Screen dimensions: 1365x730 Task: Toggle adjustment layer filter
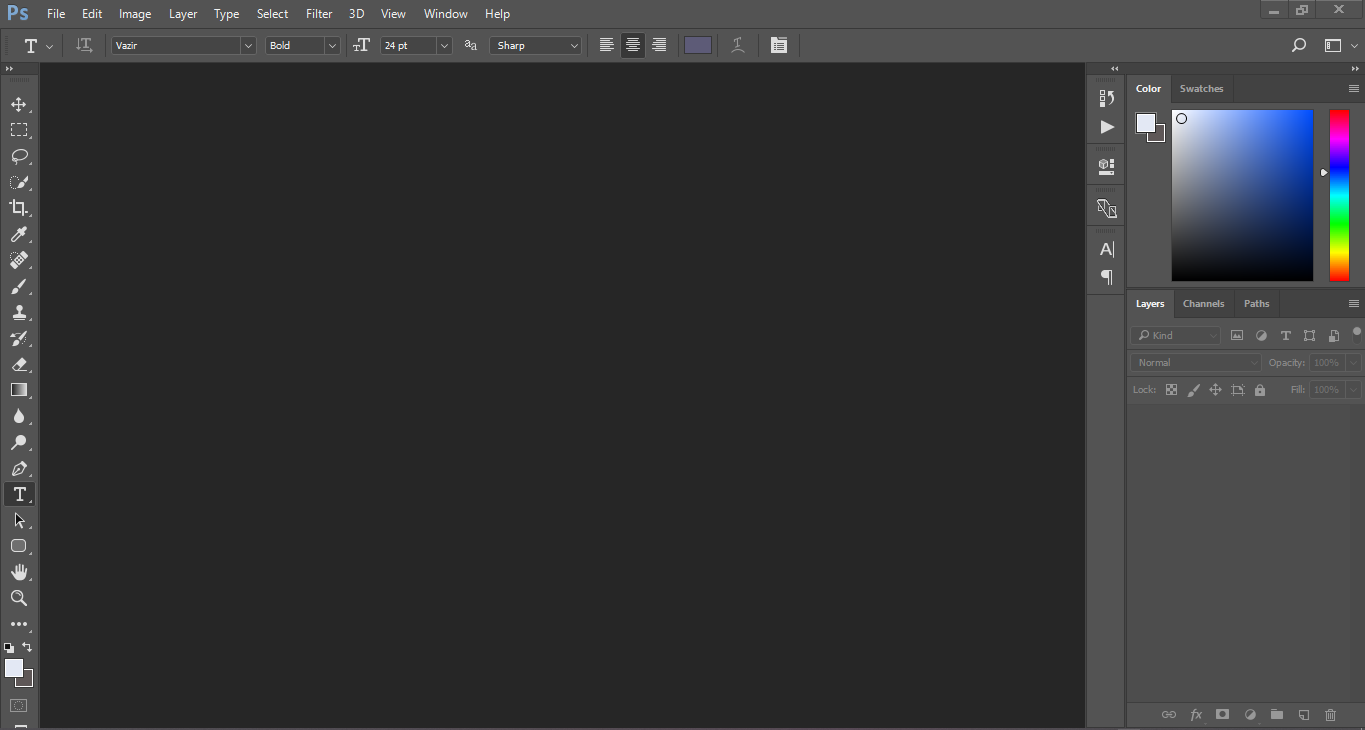[1261, 336]
